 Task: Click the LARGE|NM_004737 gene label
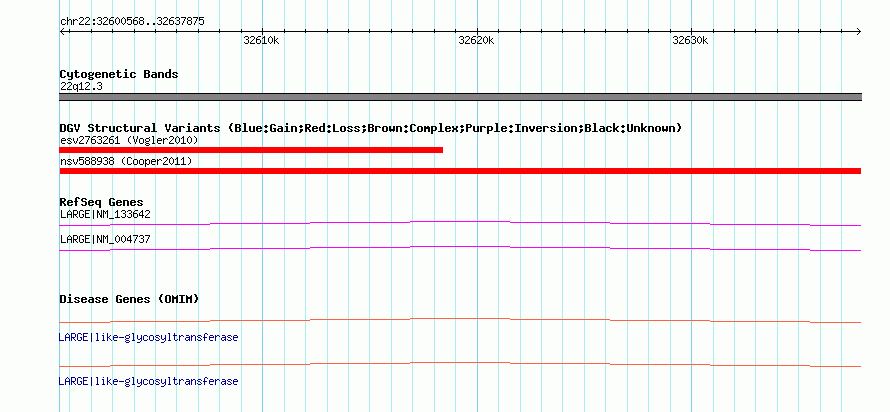coord(105,239)
